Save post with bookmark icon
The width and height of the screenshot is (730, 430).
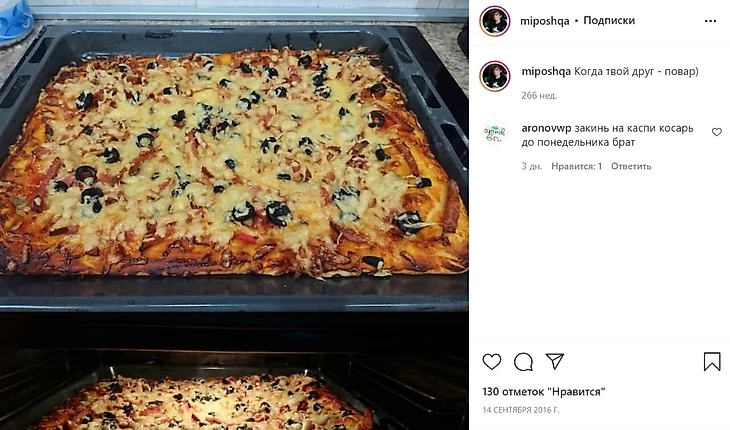pos(712,362)
